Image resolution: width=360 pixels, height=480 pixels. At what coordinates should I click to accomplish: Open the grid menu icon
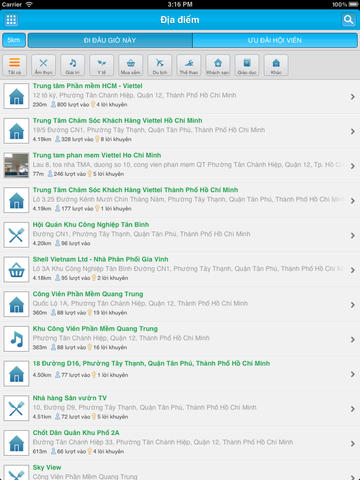pos(11,20)
